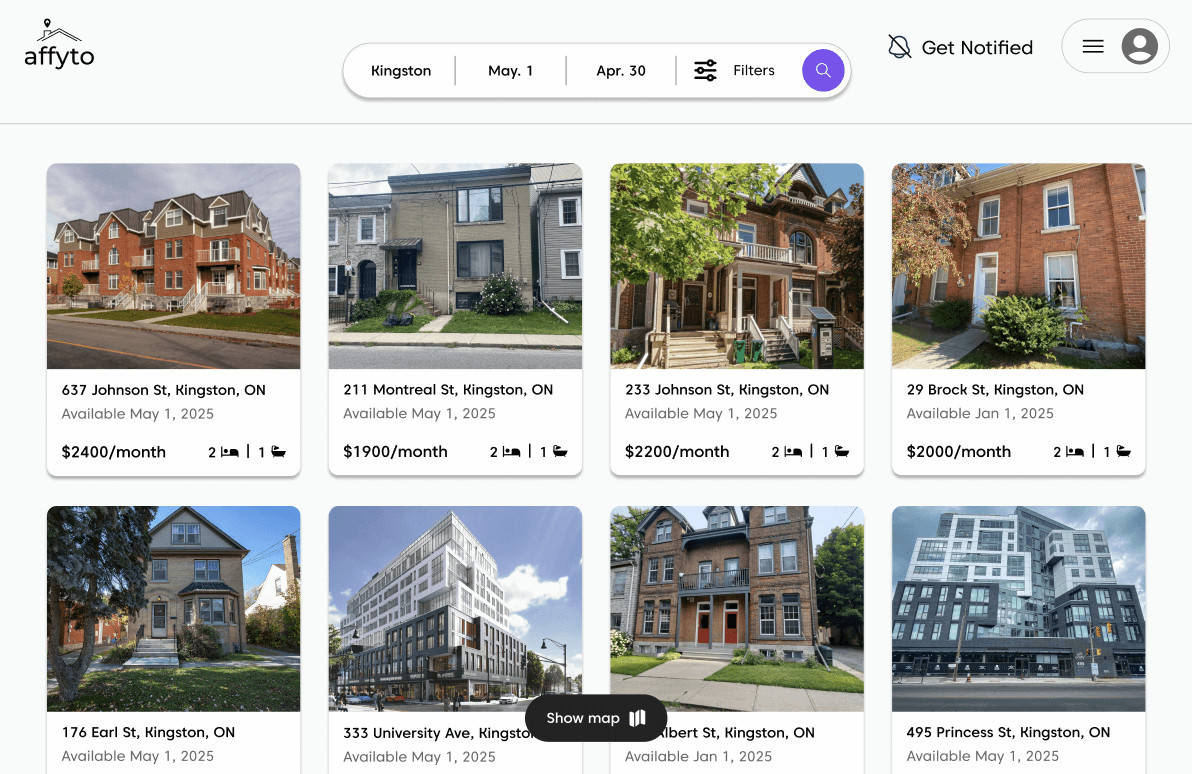Click the 233 Johnson St, Kingston, ON address
This screenshot has height=774, width=1192.
[727, 389]
